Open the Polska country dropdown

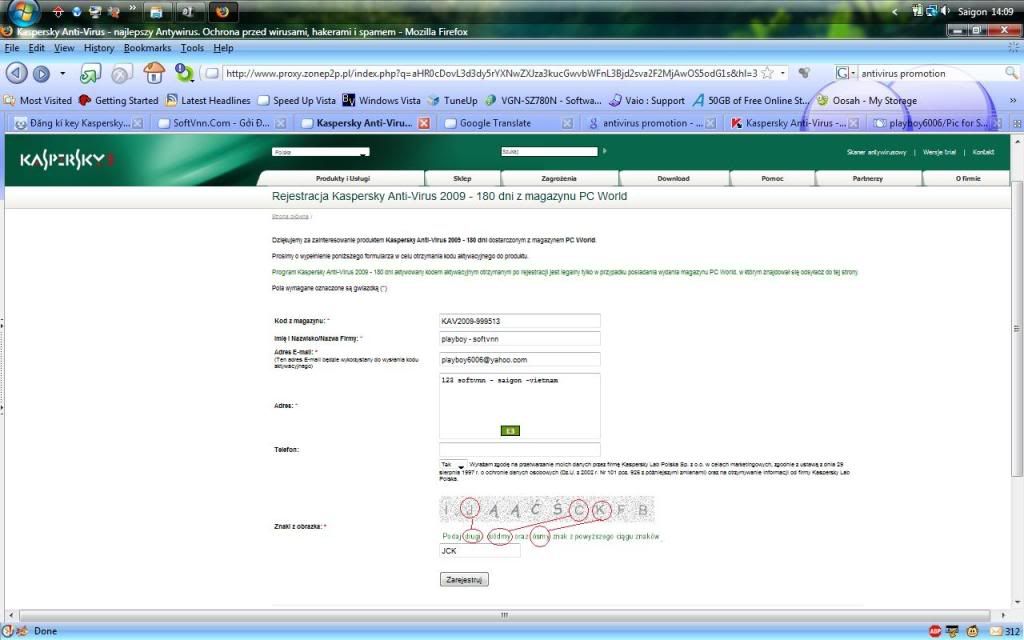(x=321, y=152)
